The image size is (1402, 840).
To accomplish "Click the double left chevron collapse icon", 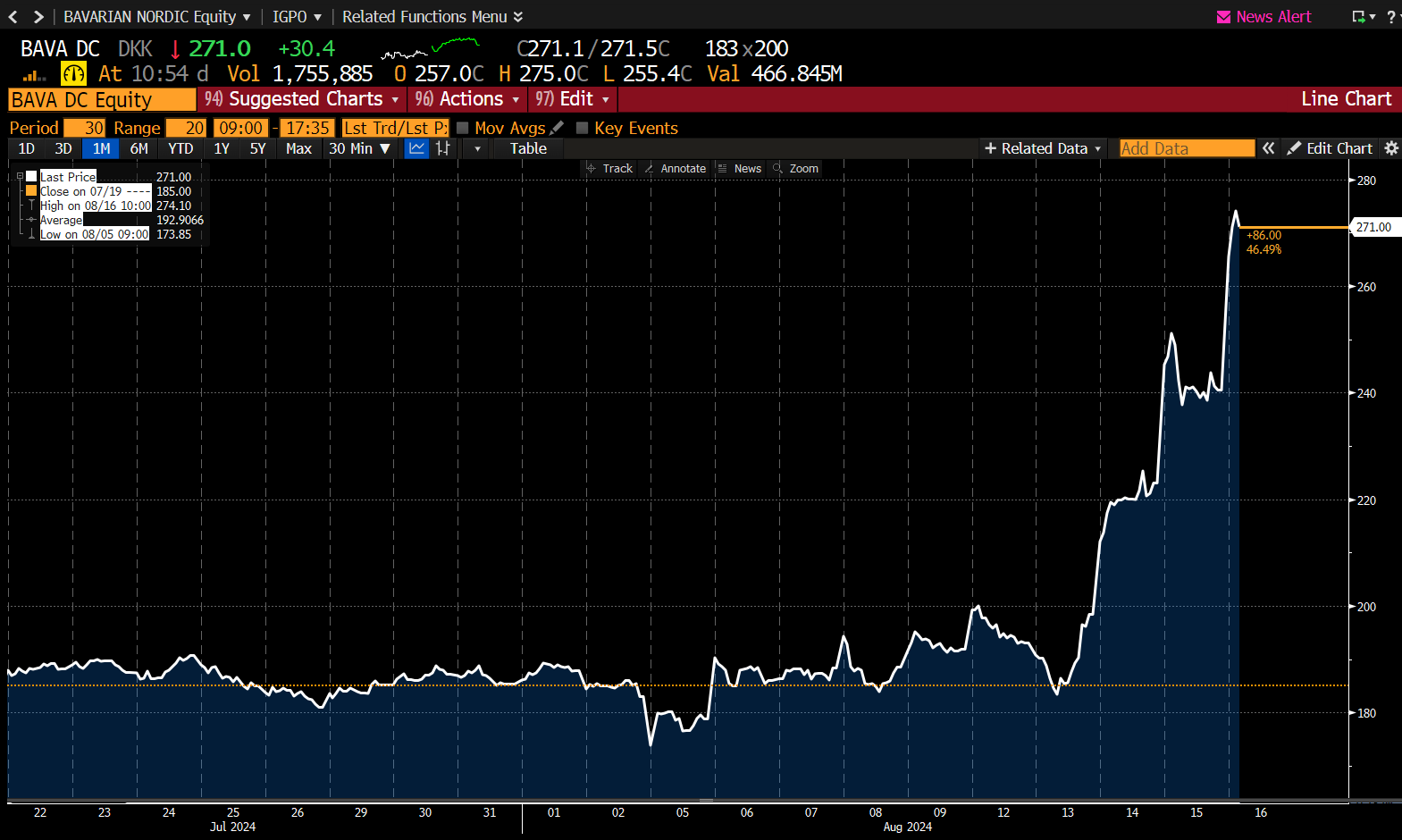I will 1268,148.
